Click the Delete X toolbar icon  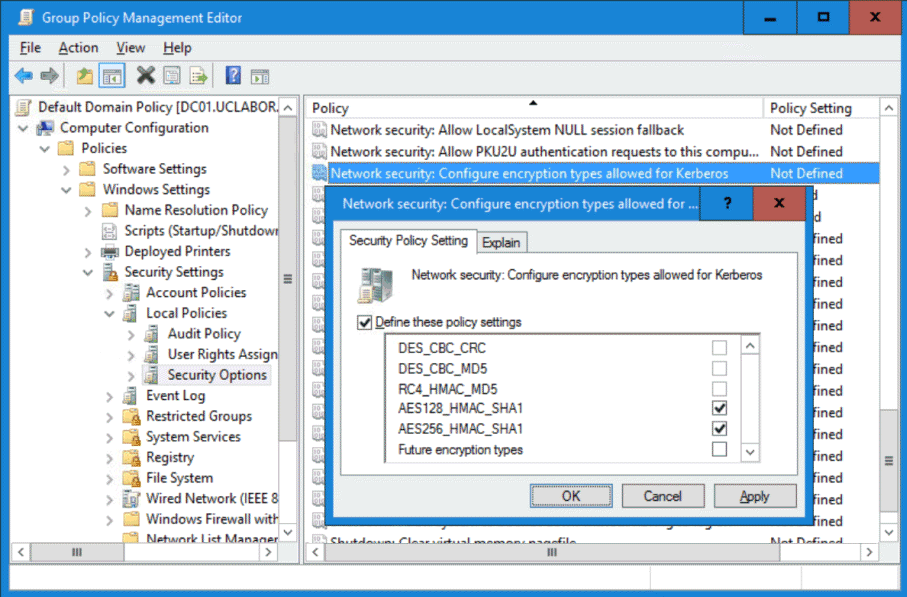tap(146, 76)
